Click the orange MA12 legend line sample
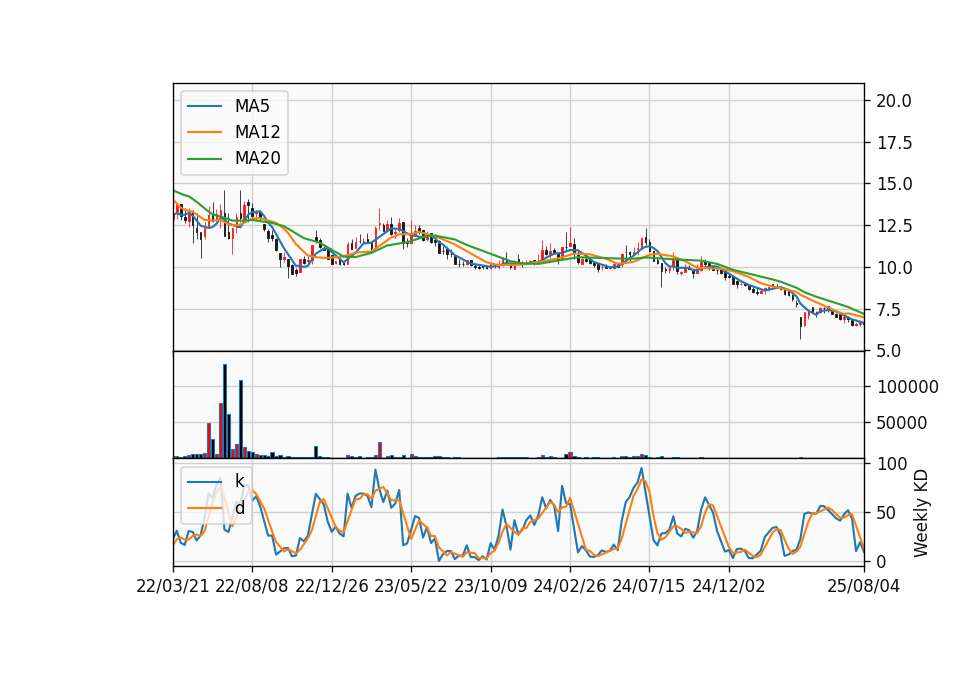 pos(204,132)
